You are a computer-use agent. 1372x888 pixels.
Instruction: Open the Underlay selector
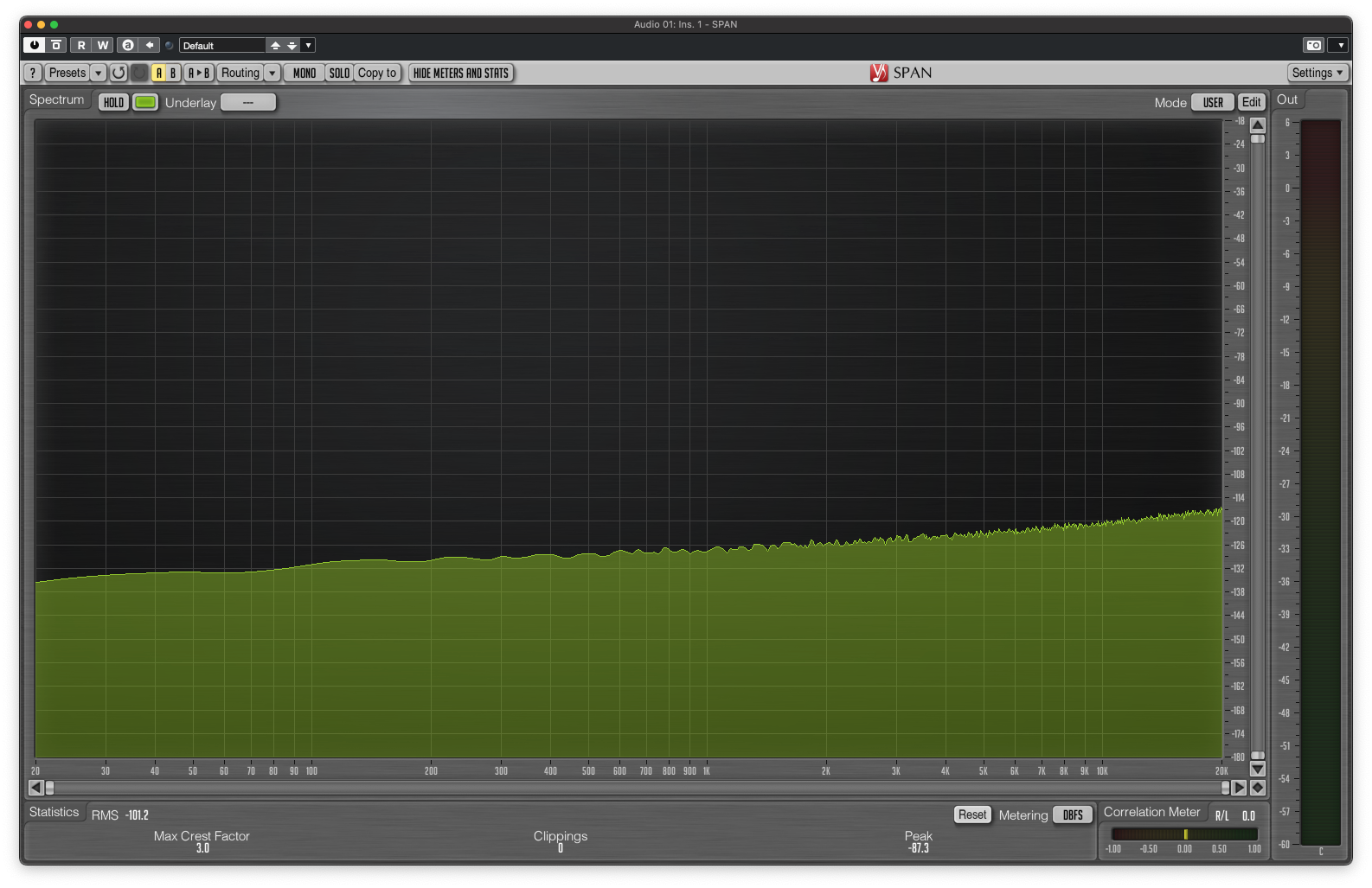pos(248,102)
